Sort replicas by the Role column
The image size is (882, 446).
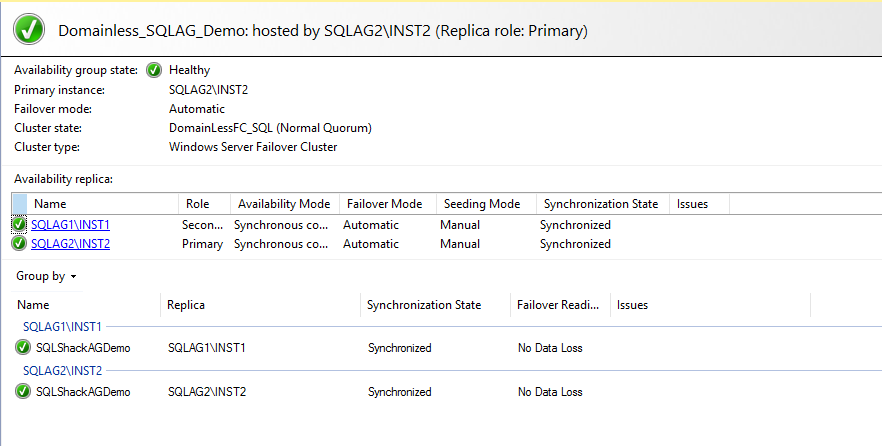point(198,204)
